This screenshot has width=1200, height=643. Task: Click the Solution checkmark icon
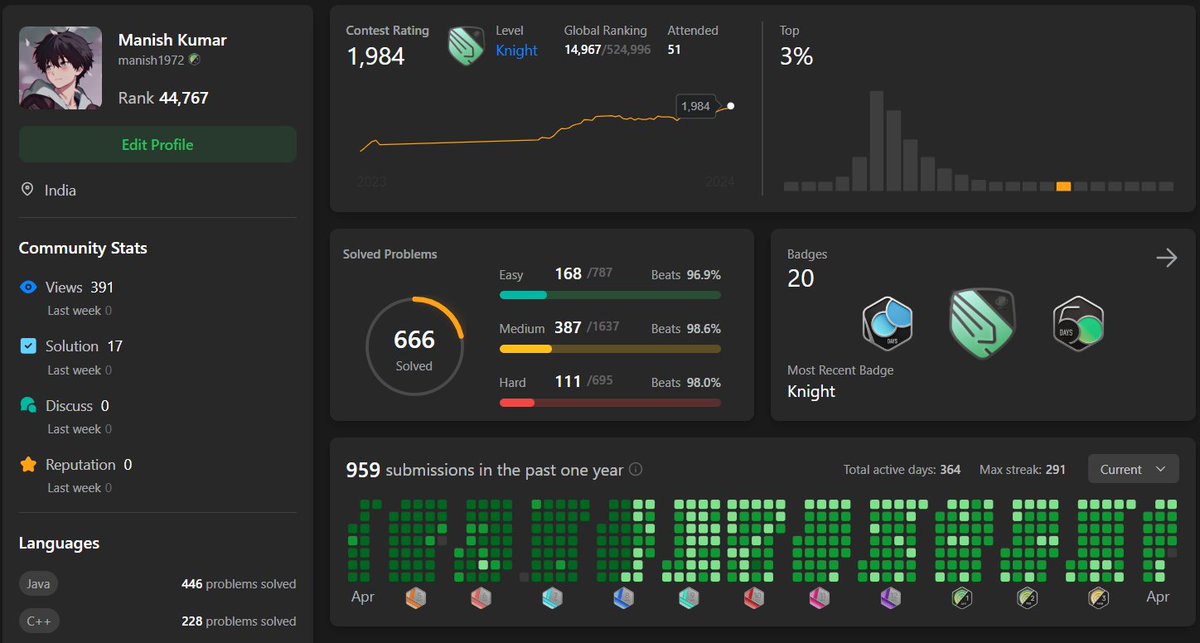click(28, 346)
